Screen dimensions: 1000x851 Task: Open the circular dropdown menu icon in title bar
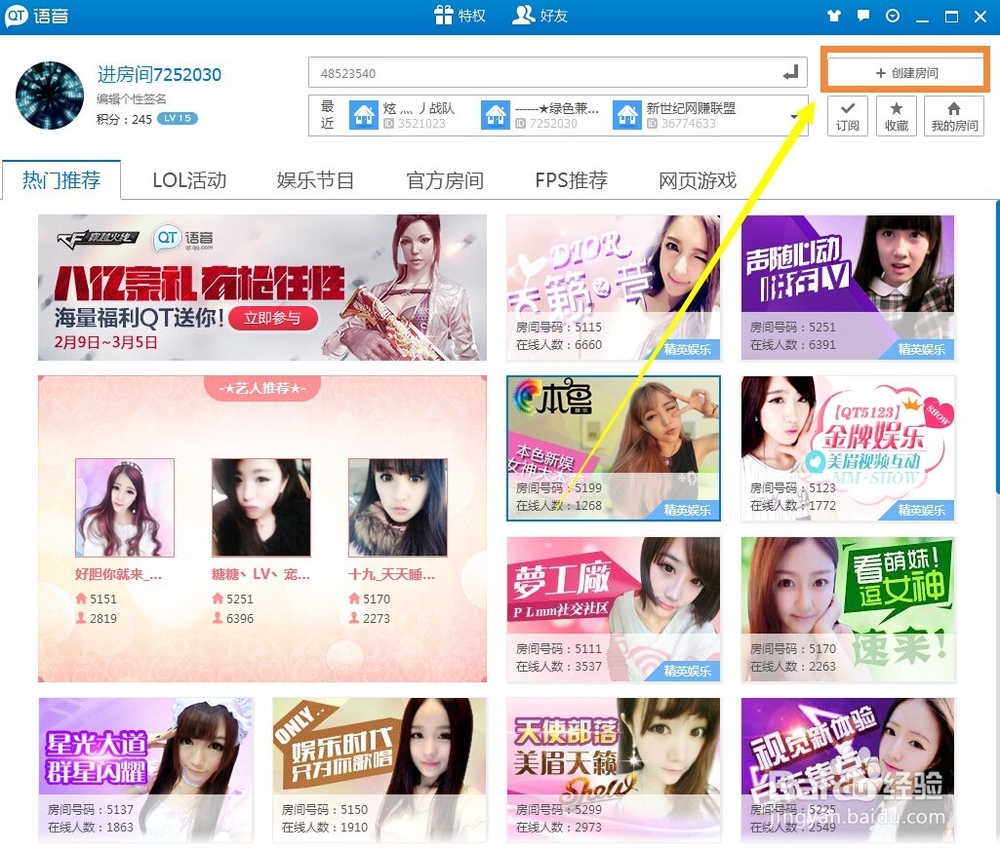892,16
